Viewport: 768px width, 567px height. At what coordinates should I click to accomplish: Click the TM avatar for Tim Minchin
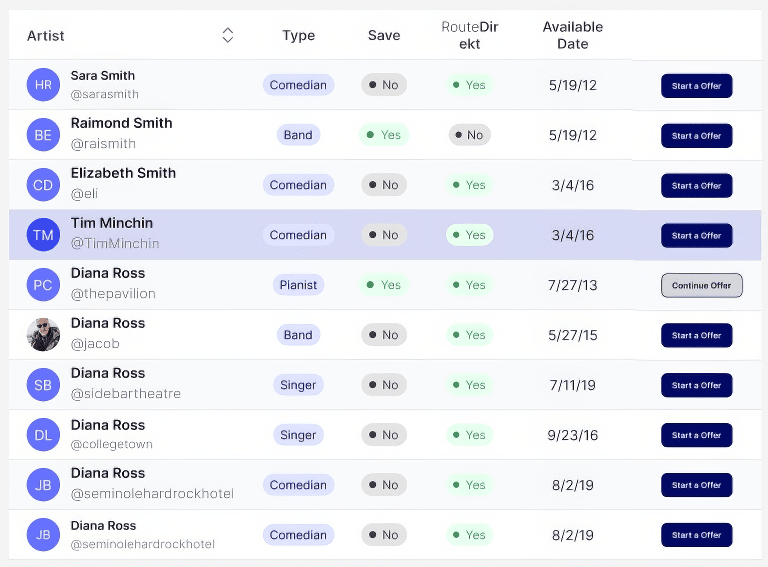pos(43,235)
